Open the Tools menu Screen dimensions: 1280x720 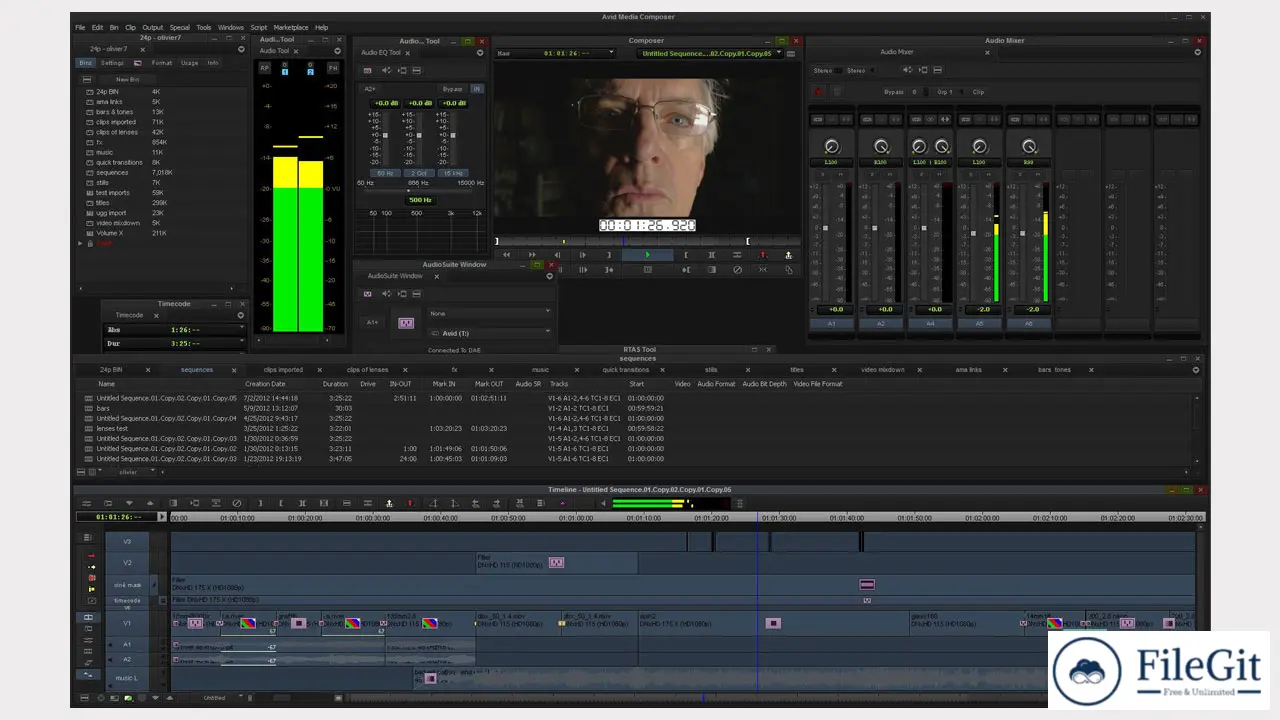pos(204,27)
